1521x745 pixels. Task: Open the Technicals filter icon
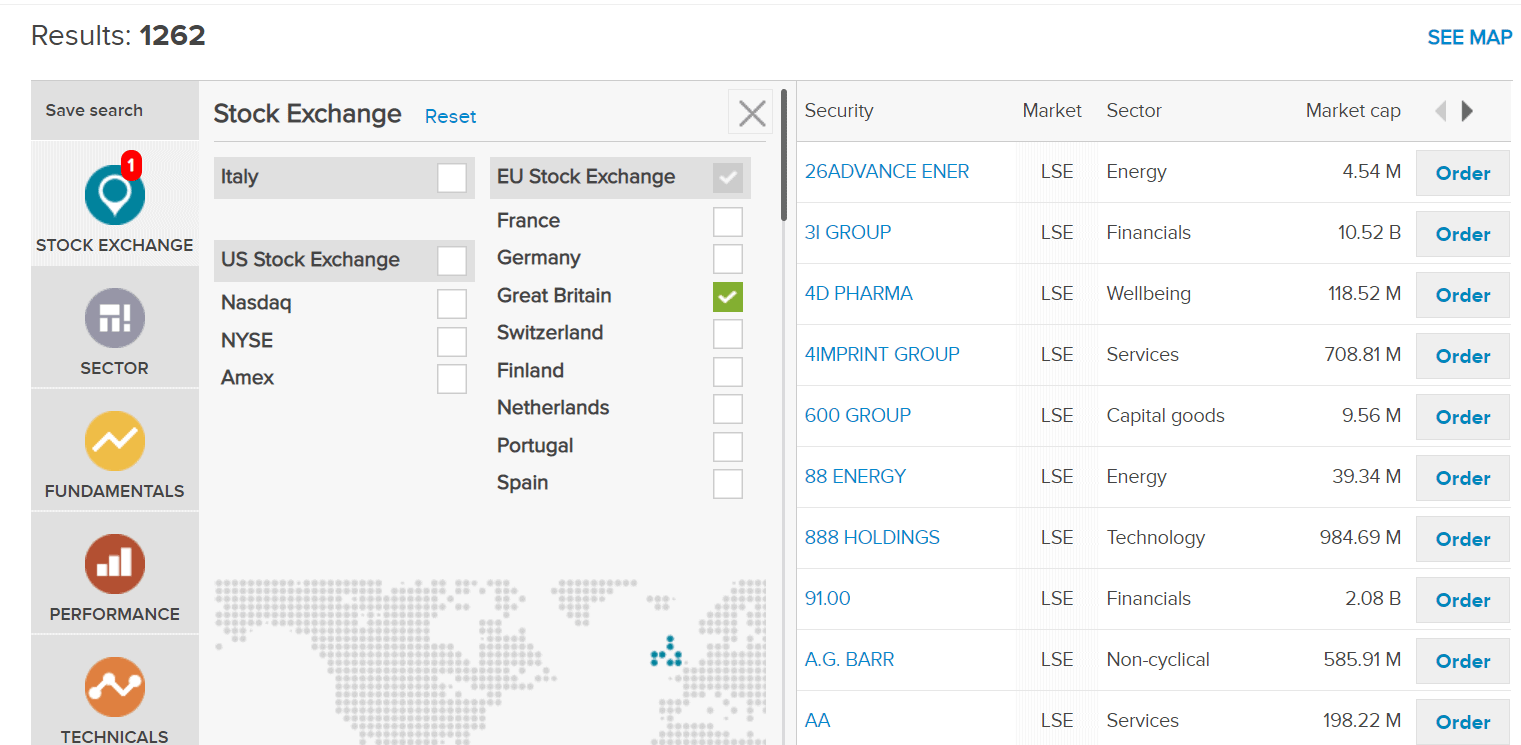(x=115, y=687)
